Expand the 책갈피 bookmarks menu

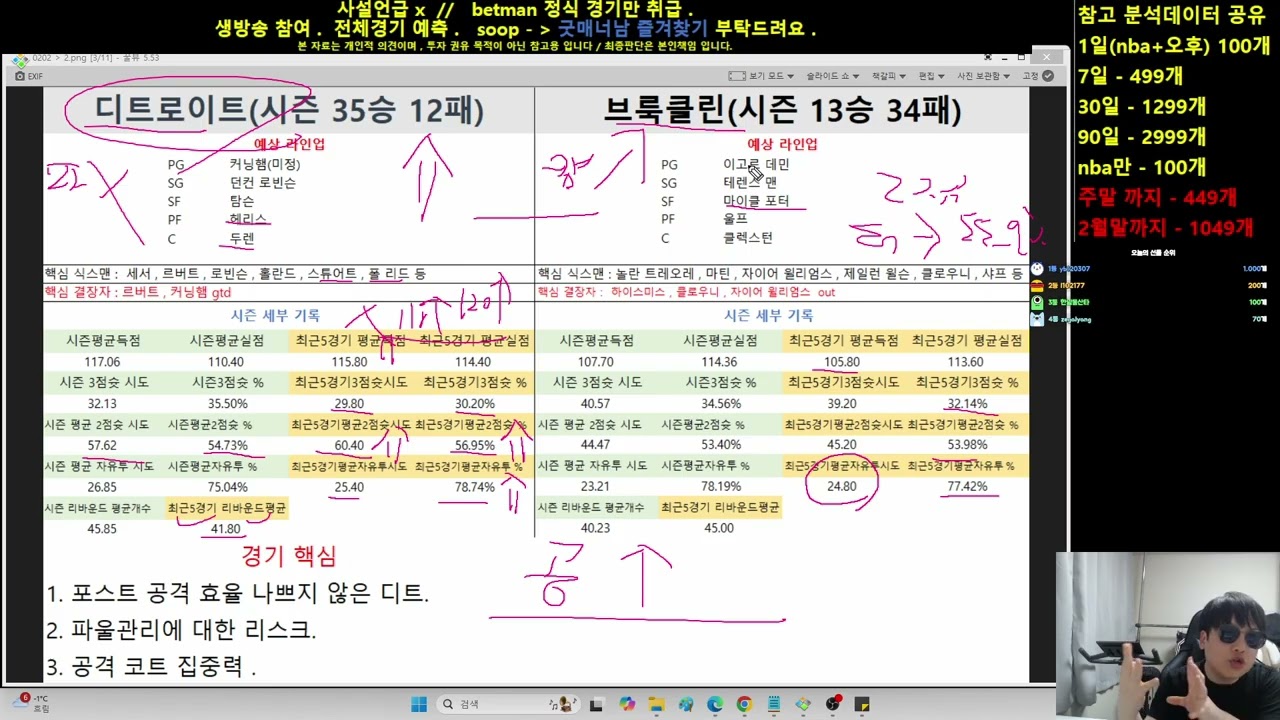coord(889,76)
